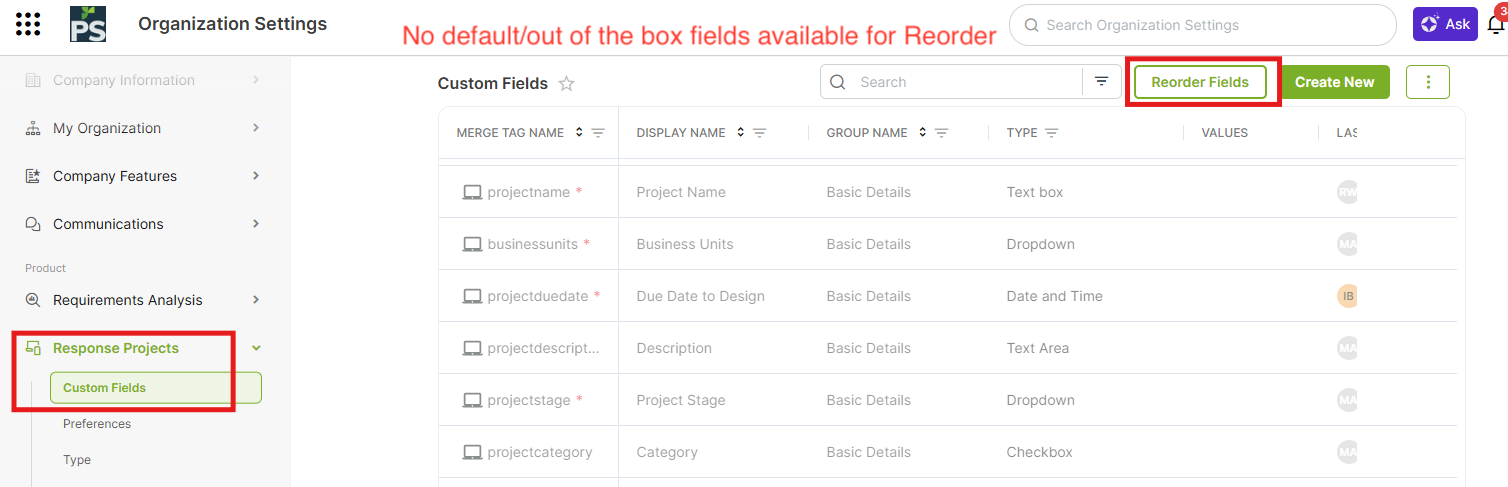Filter the Type column
The image size is (1508, 487).
click(x=1051, y=133)
